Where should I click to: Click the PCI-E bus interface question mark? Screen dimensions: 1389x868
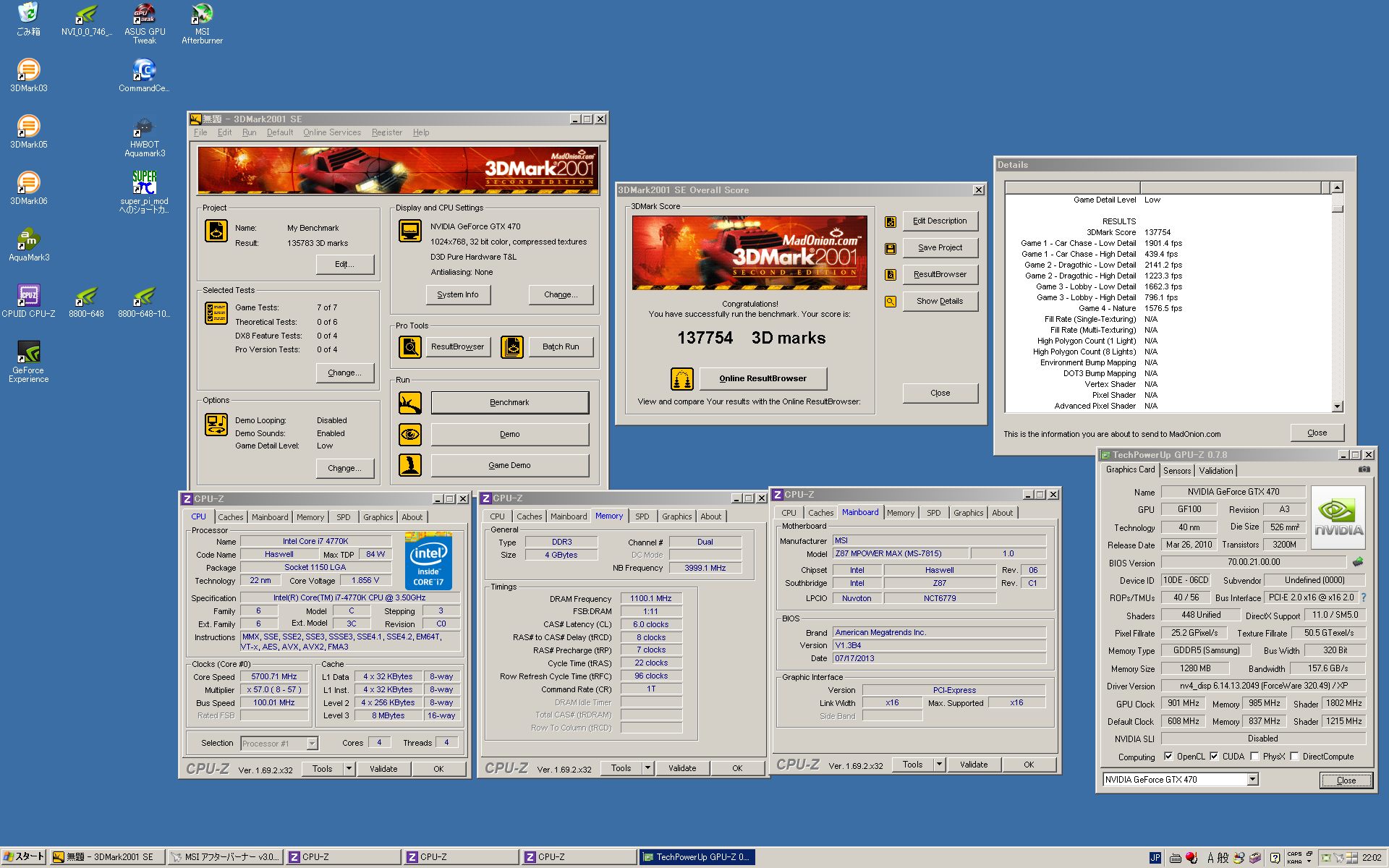(x=1364, y=597)
